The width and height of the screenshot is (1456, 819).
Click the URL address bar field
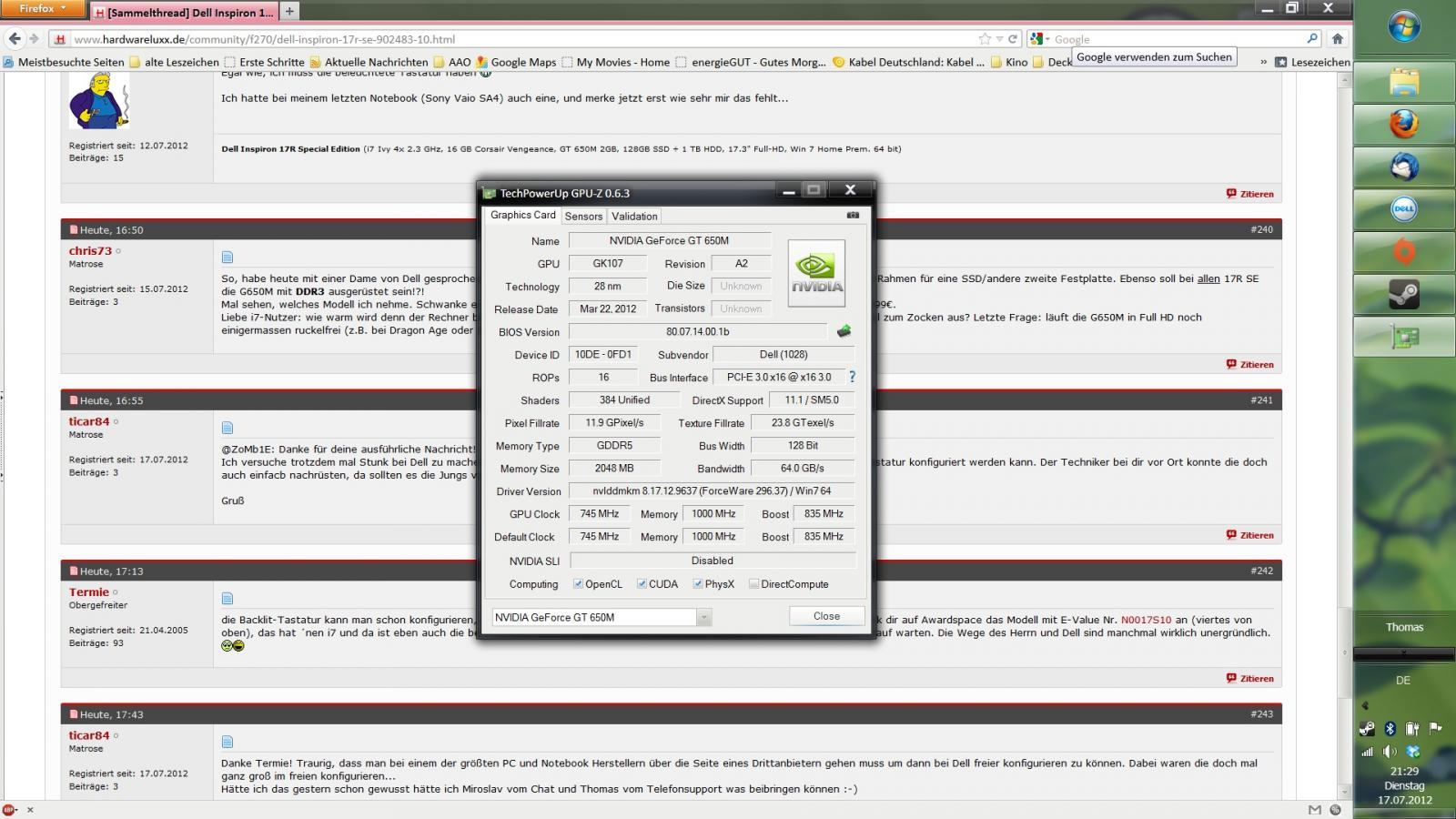[523, 39]
